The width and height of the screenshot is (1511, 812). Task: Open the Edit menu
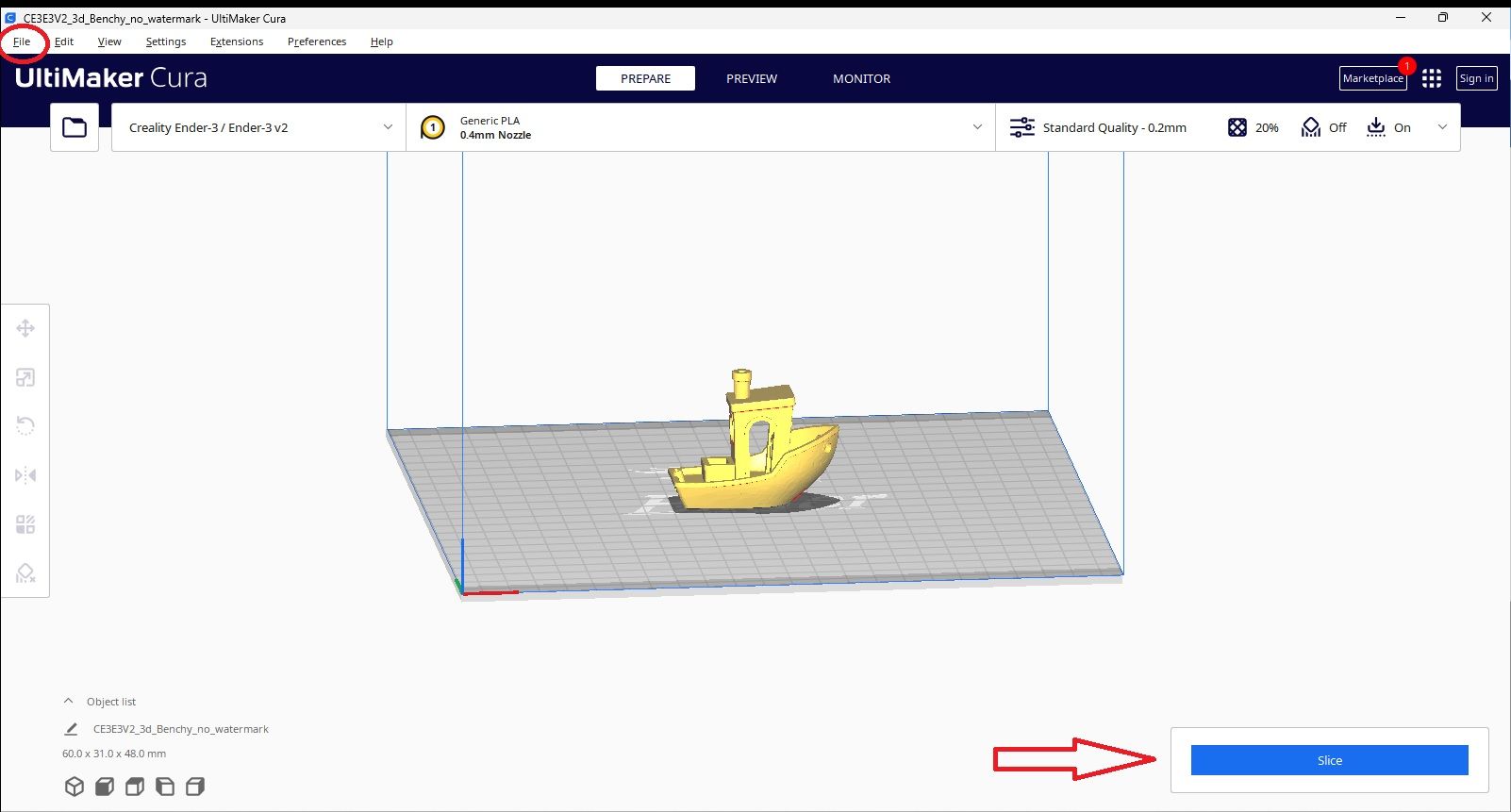click(64, 41)
